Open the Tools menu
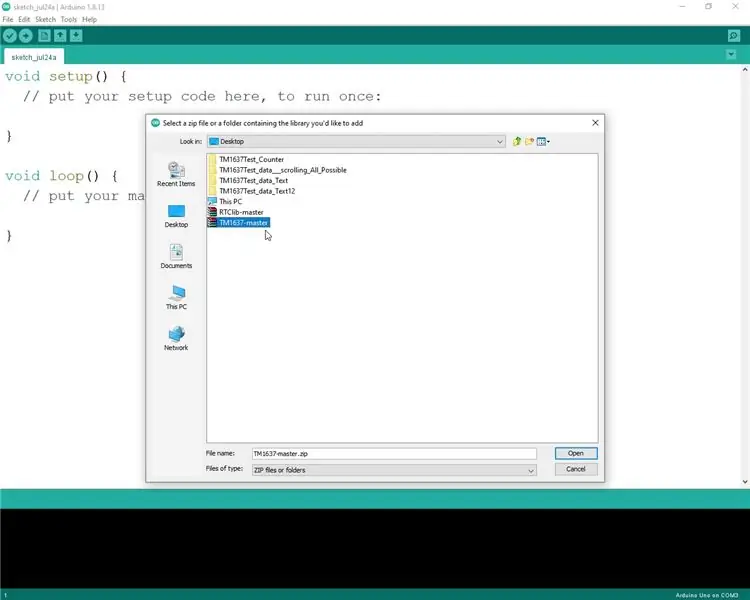The width and height of the screenshot is (750, 600). [68, 20]
